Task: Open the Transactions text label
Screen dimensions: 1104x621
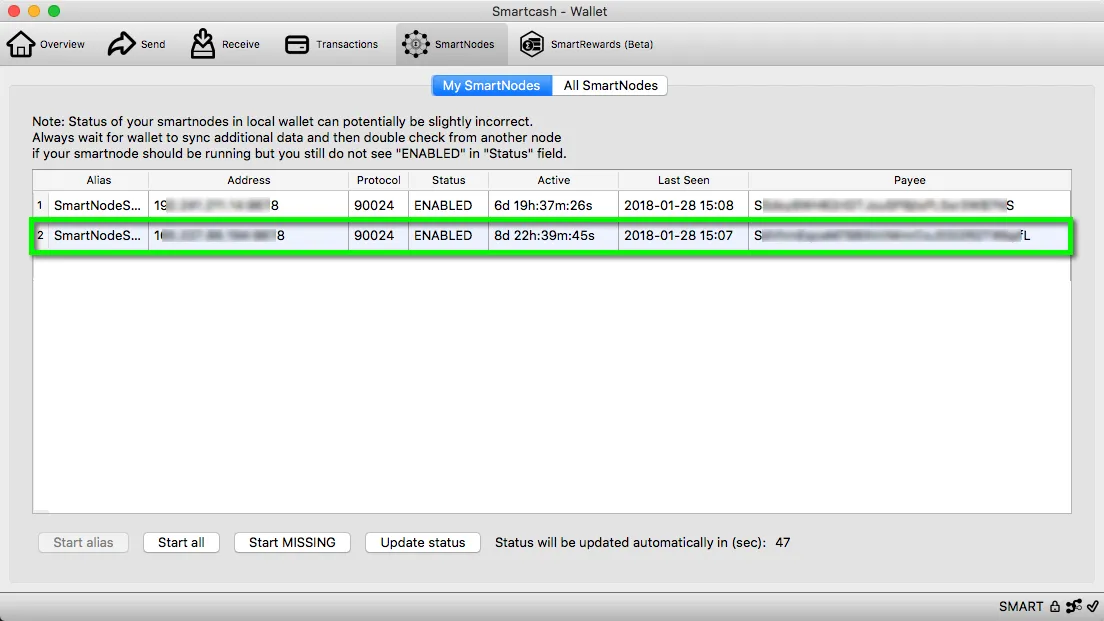Action: [346, 44]
